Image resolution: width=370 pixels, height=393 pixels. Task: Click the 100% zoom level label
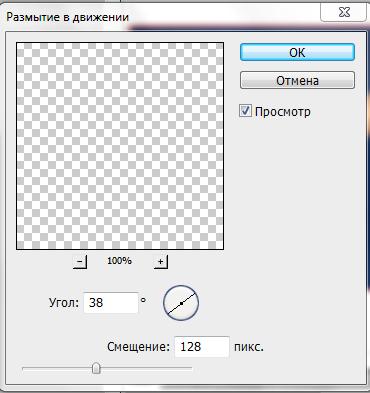click(119, 261)
